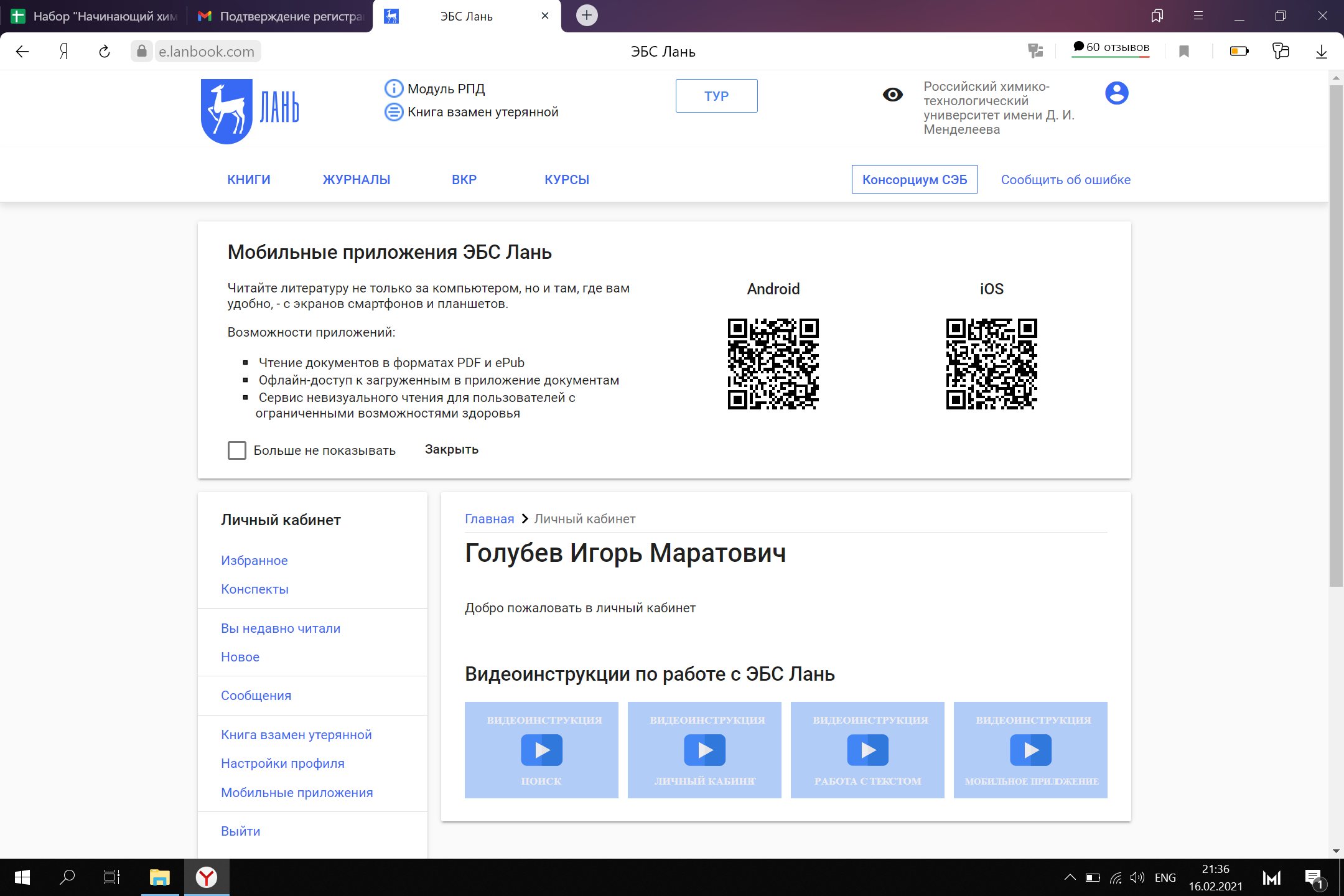Switch to the Набор "Начинающий хим" tab

point(93,16)
